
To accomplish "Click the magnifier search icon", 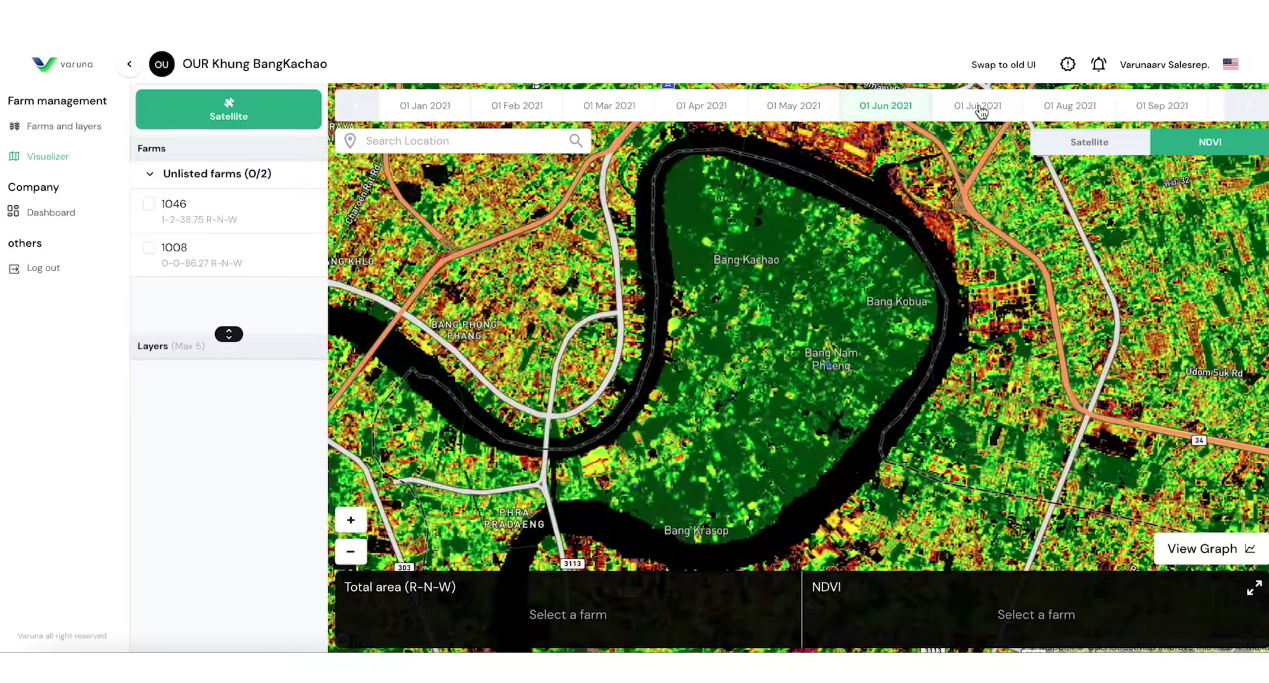I will 576,141.
